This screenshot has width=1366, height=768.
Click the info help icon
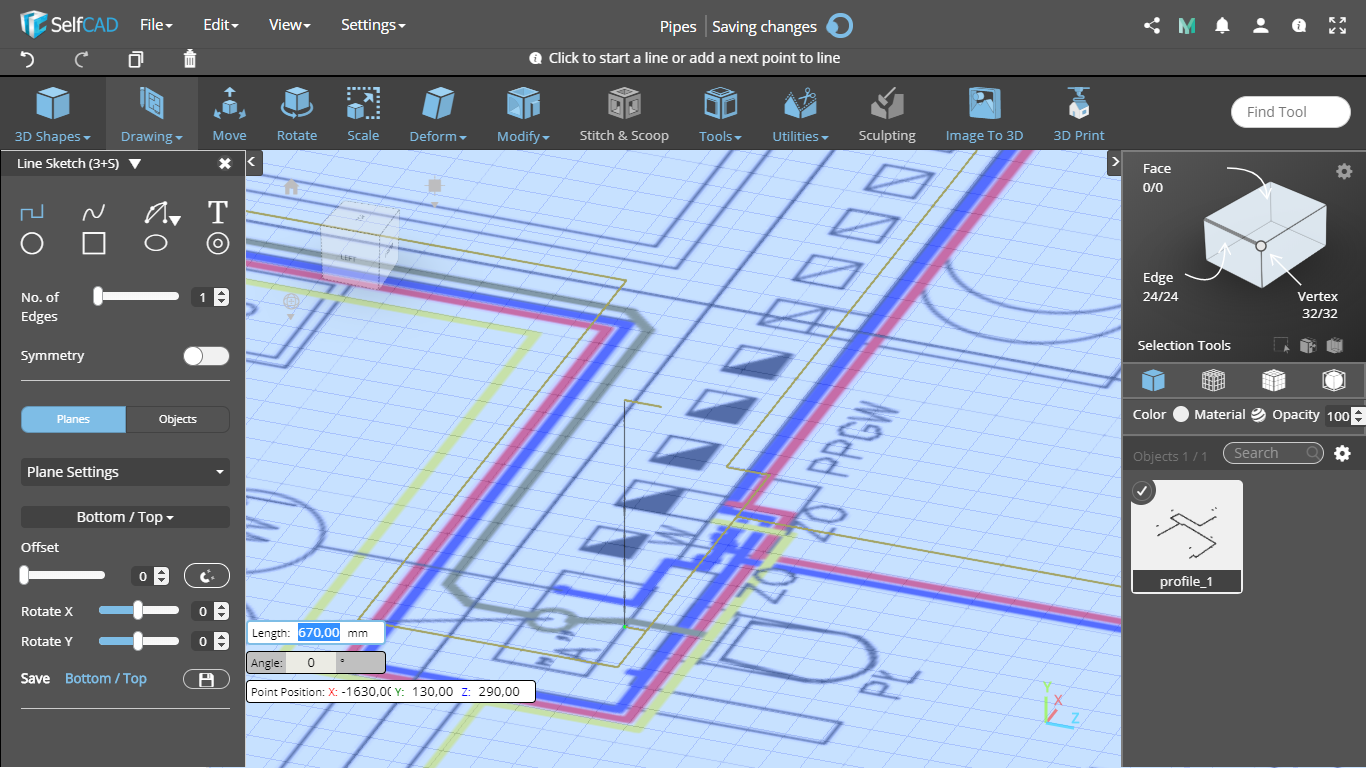[1299, 26]
